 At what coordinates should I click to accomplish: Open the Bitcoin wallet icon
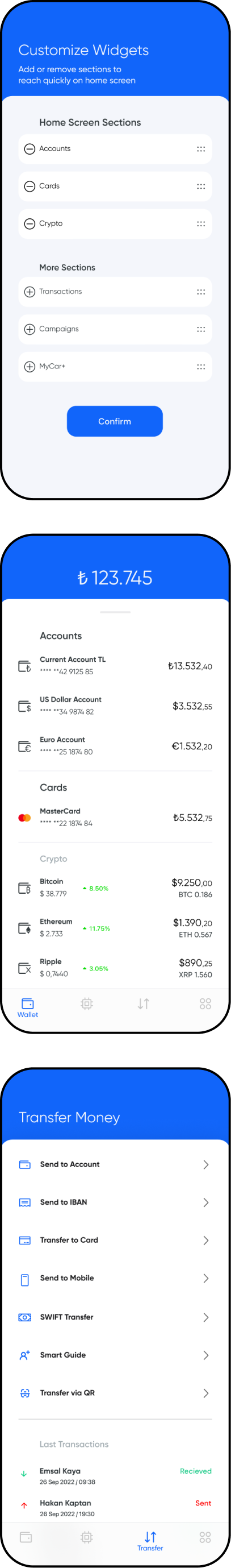click(x=24, y=888)
